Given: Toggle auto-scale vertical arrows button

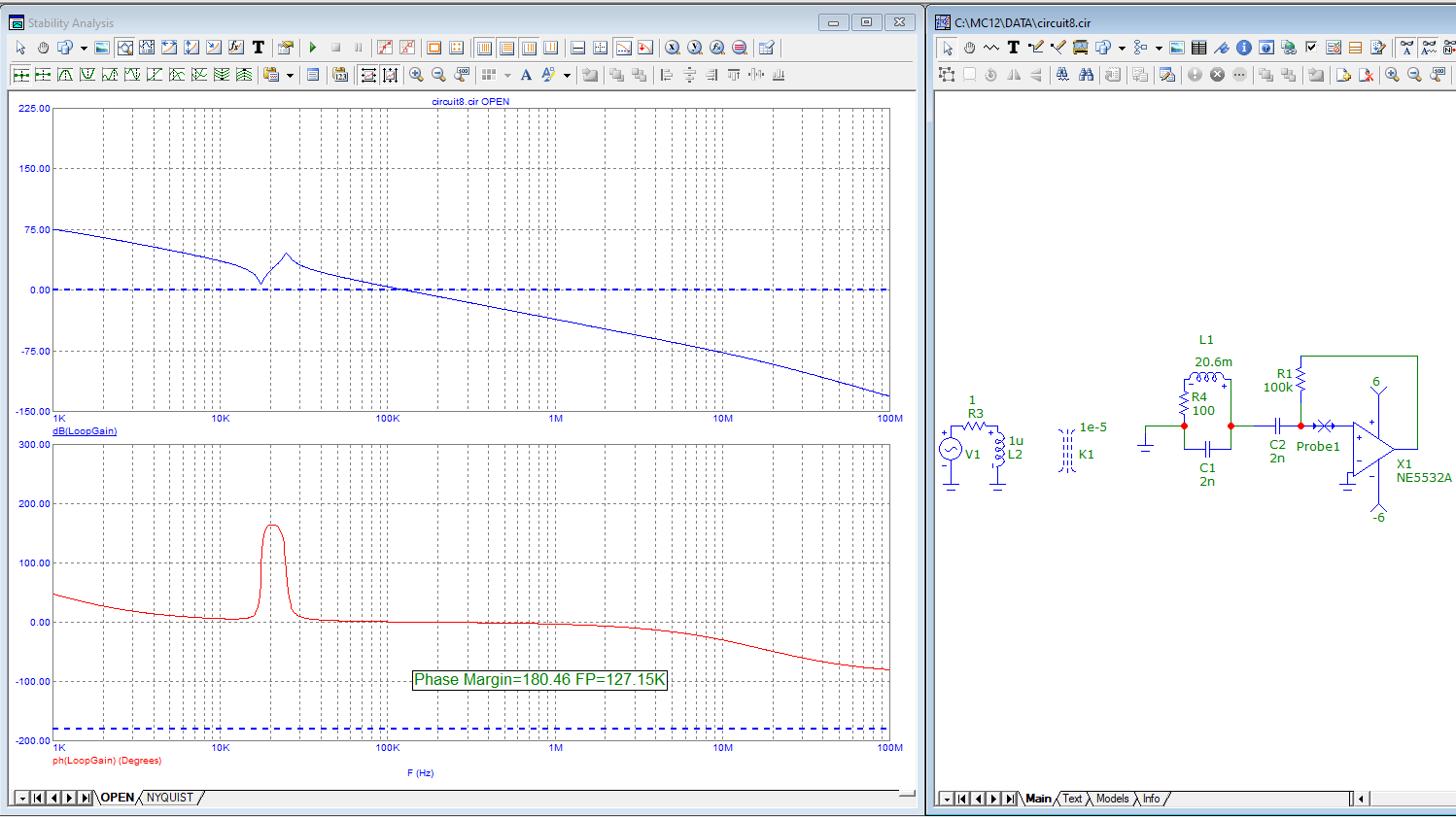Looking at the screenshot, I should point(390,75).
